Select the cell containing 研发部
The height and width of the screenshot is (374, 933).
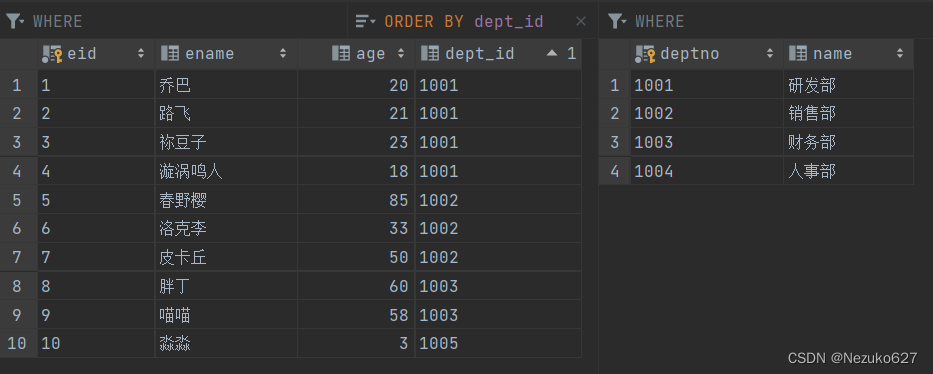pos(848,85)
